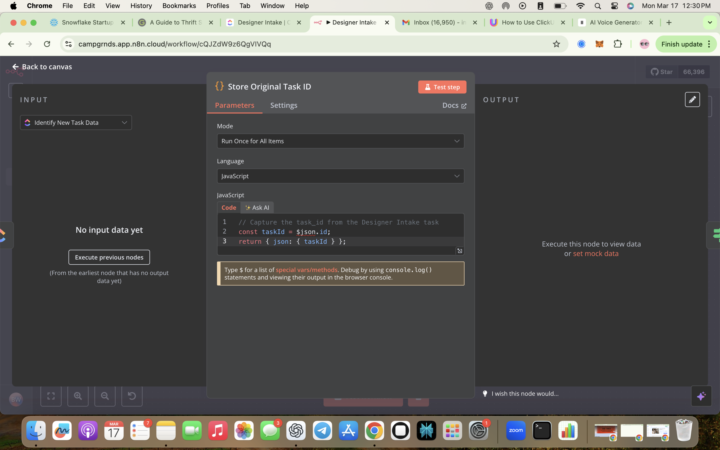Open the File menu
The height and width of the screenshot is (450, 720).
coord(68,6)
